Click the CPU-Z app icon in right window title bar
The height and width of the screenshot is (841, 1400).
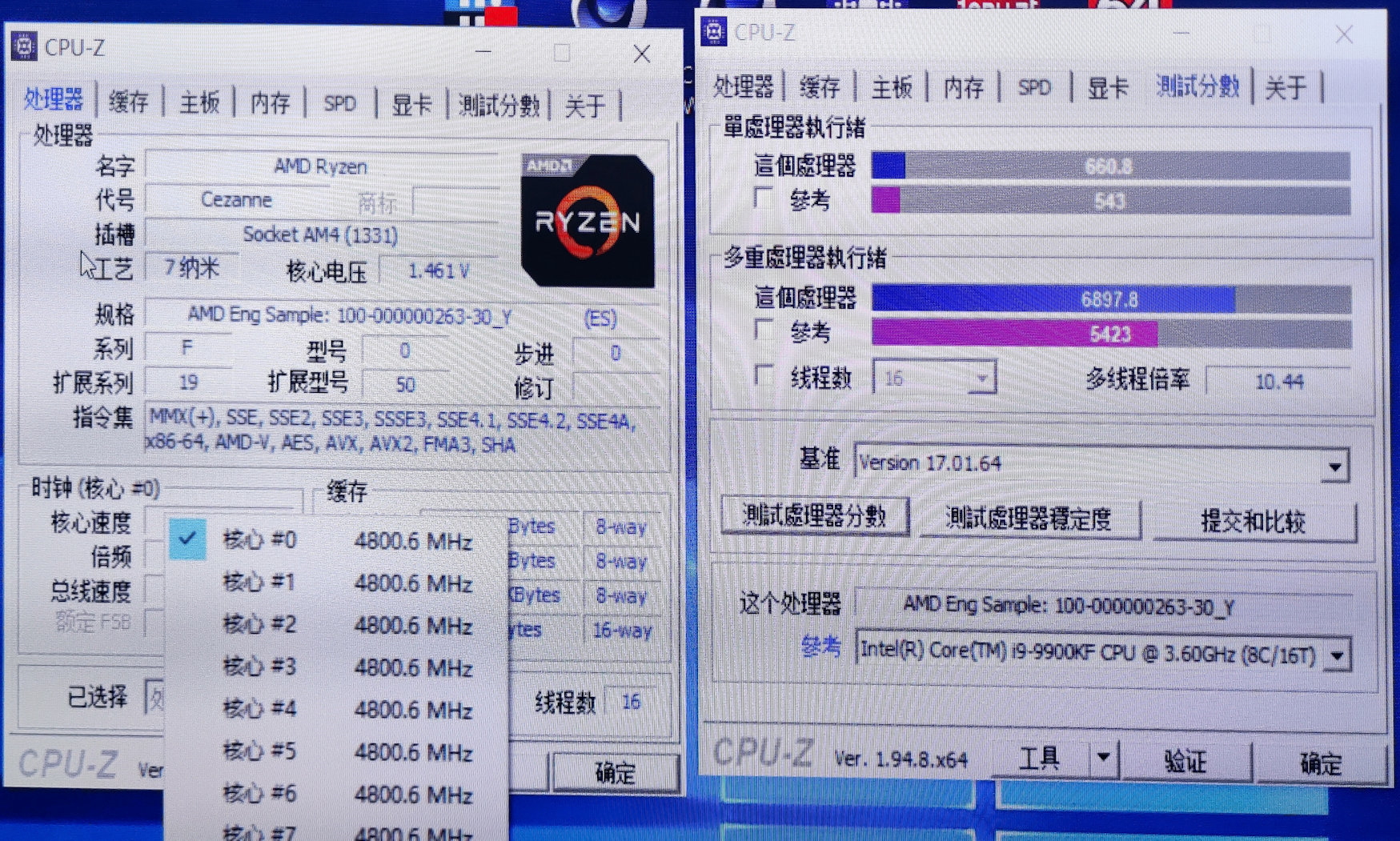pyautogui.click(x=713, y=32)
